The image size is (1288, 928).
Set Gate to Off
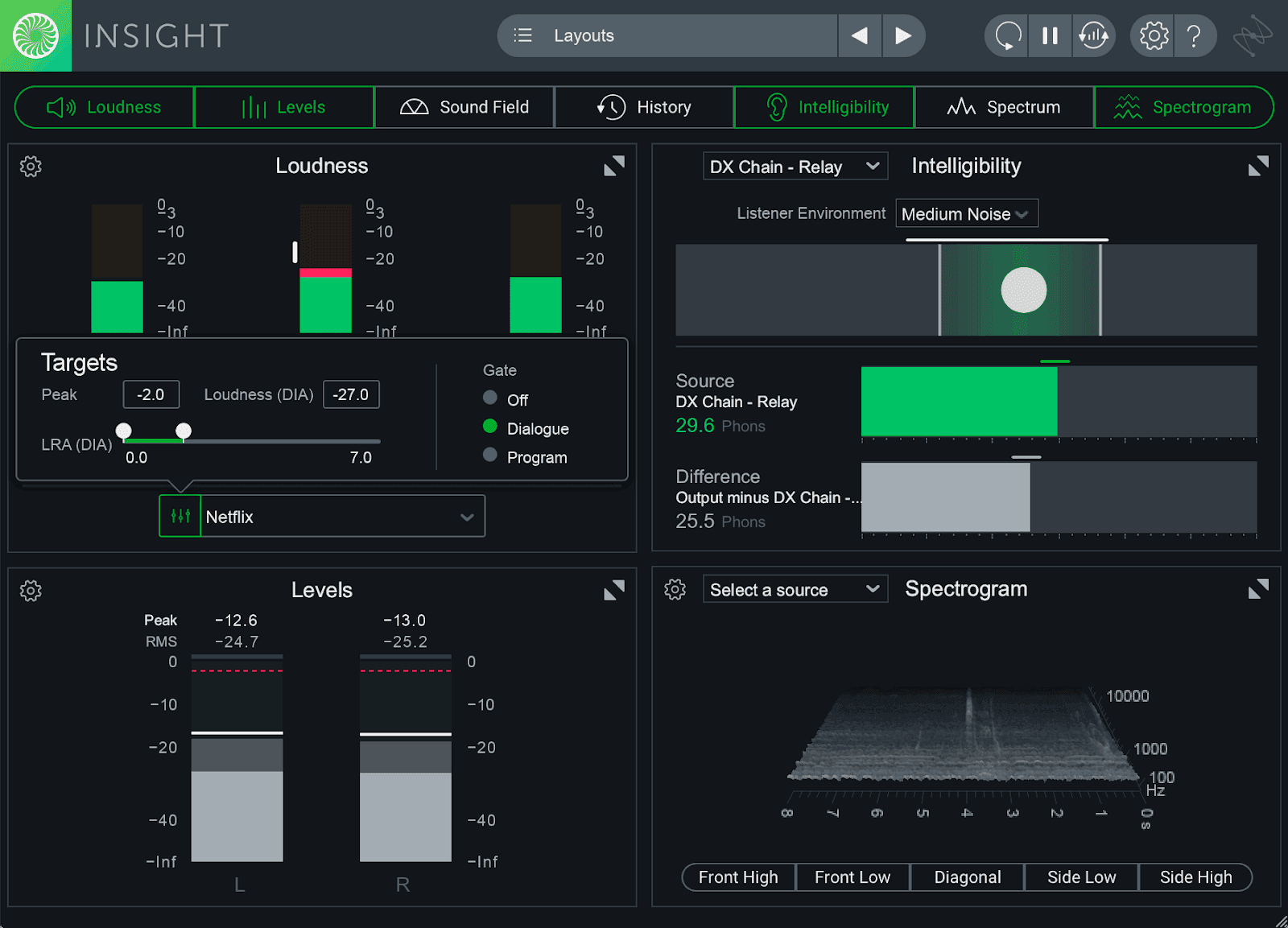click(x=490, y=398)
